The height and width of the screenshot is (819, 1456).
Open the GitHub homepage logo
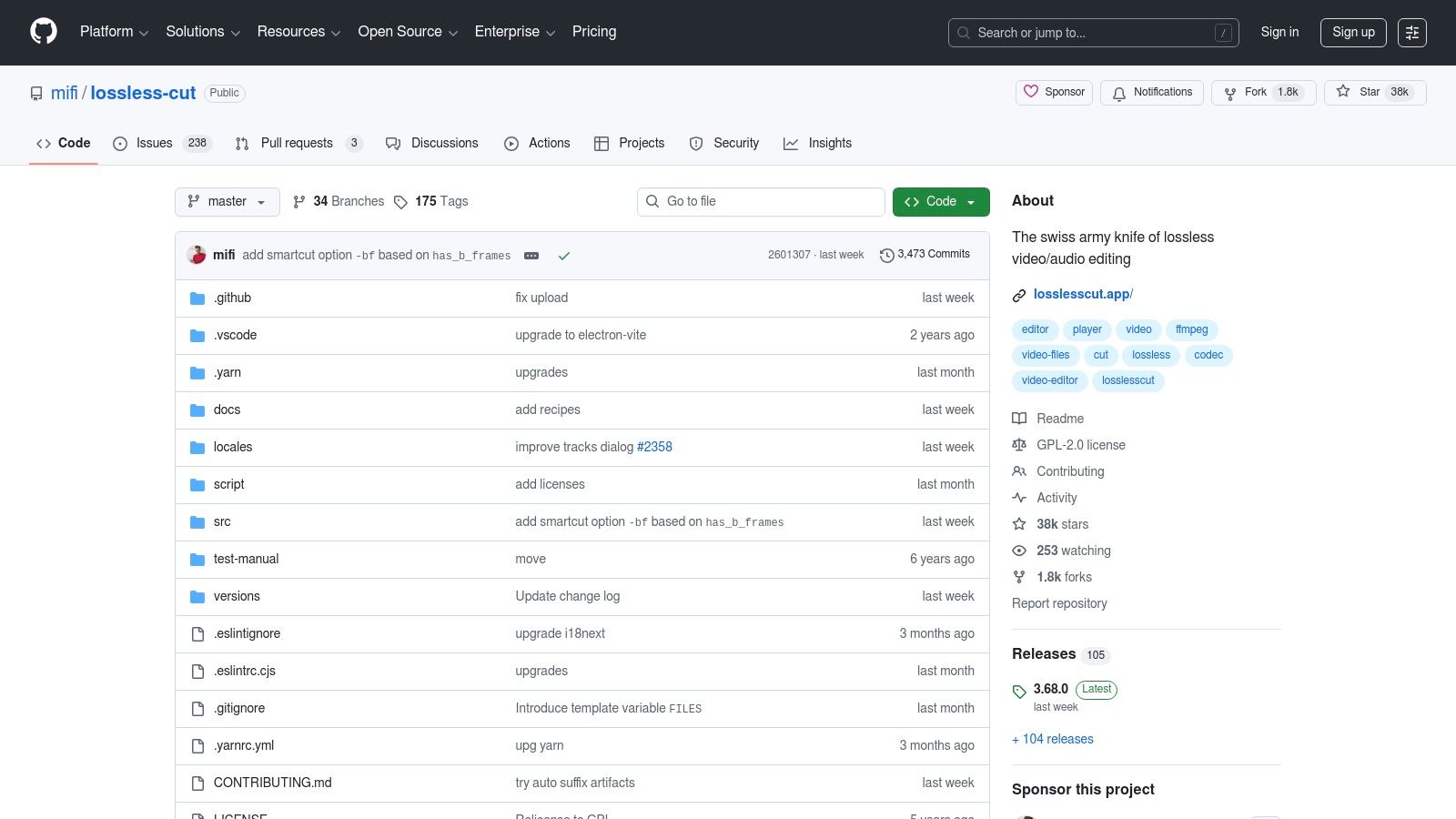[44, 32]
